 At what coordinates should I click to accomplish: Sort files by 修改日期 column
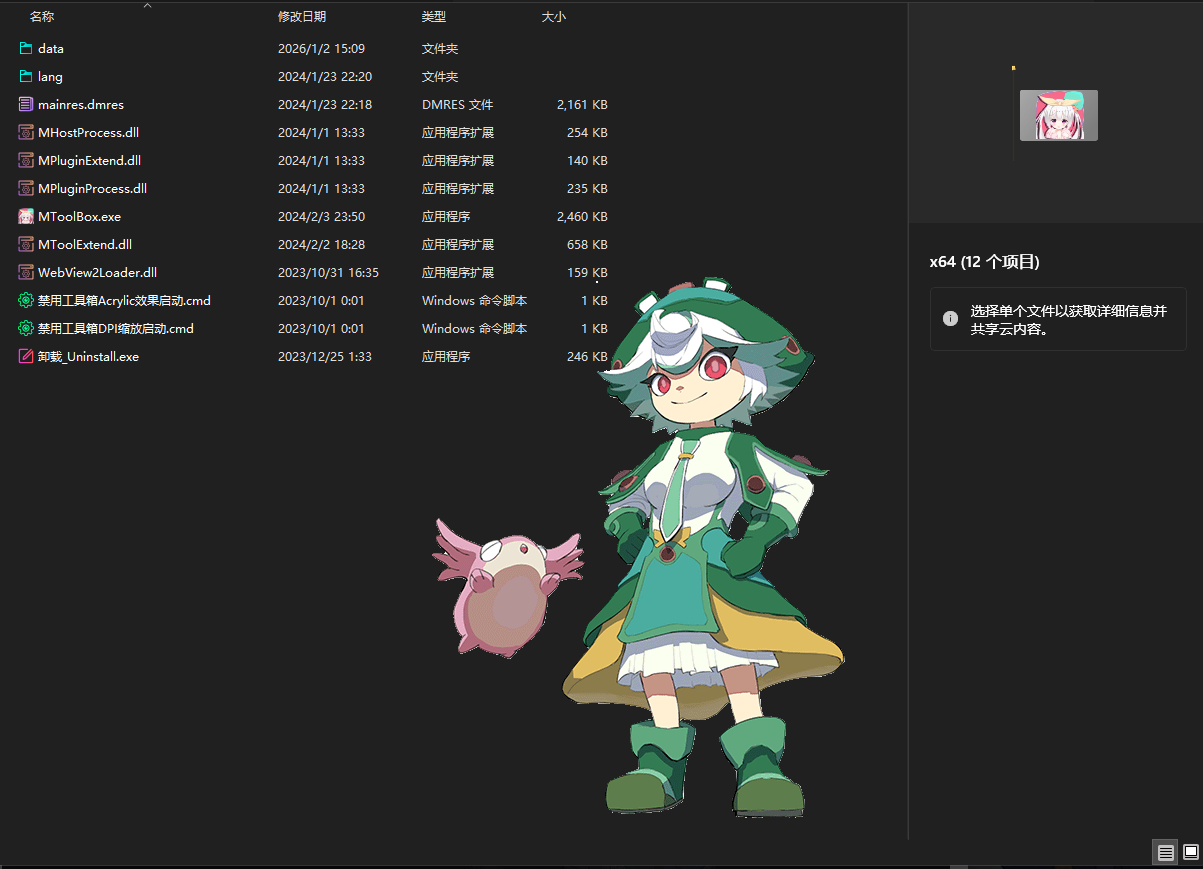(301, 17)
